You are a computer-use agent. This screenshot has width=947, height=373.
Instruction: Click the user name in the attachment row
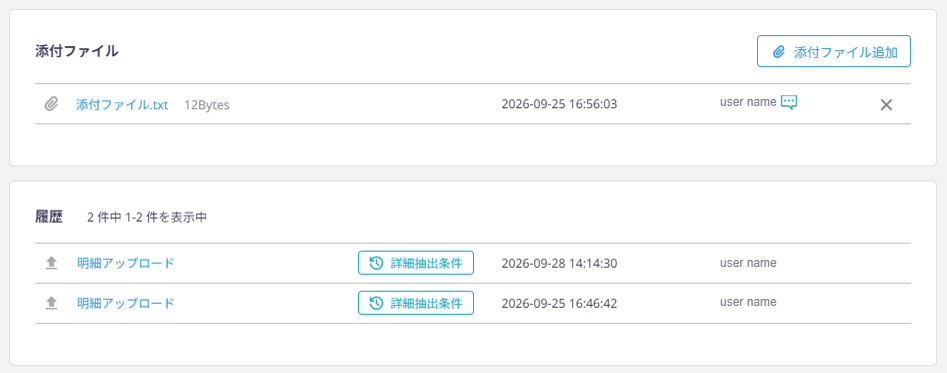[x=748, y=102]
